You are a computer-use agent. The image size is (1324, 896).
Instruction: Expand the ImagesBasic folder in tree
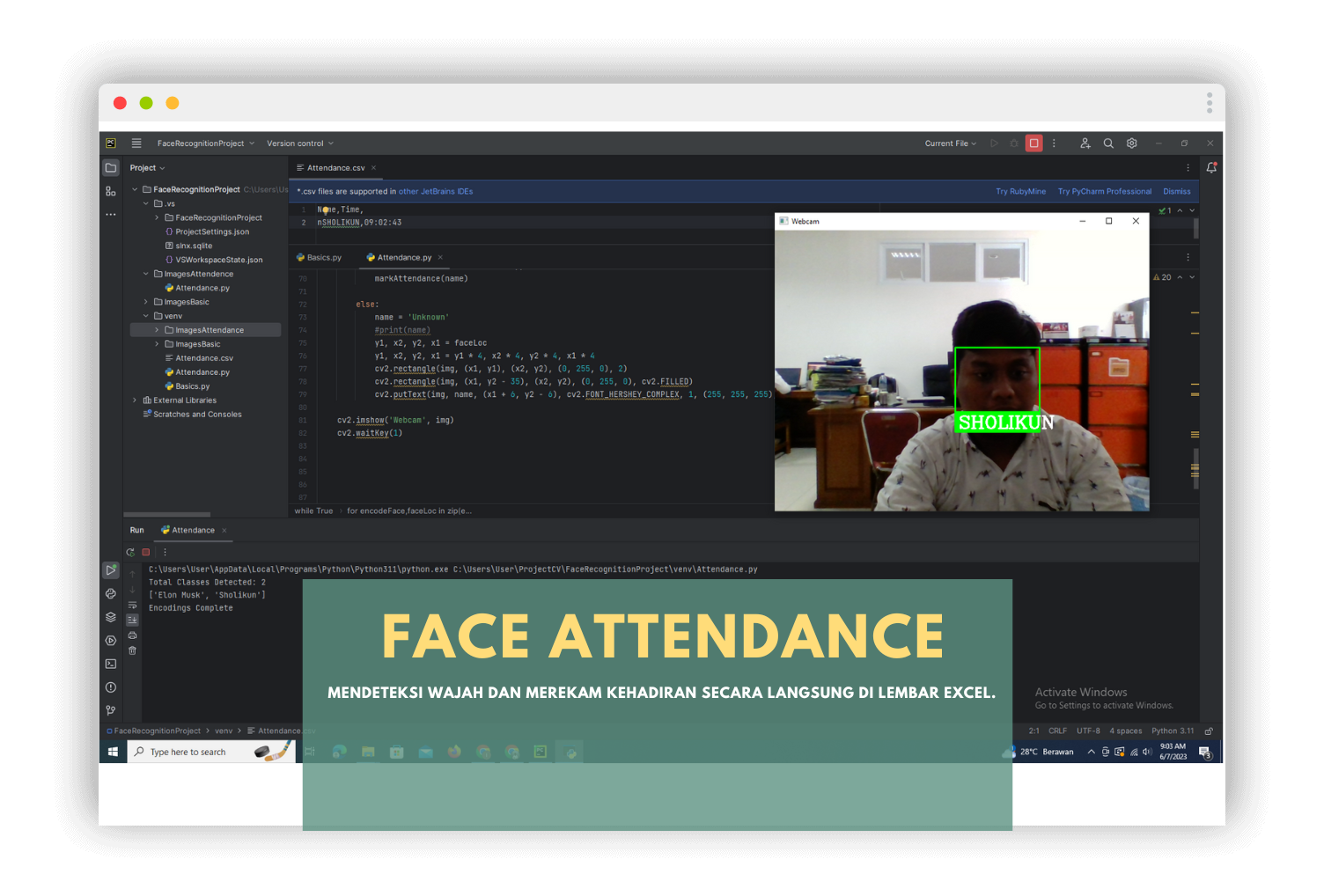[x=146, y=302]
